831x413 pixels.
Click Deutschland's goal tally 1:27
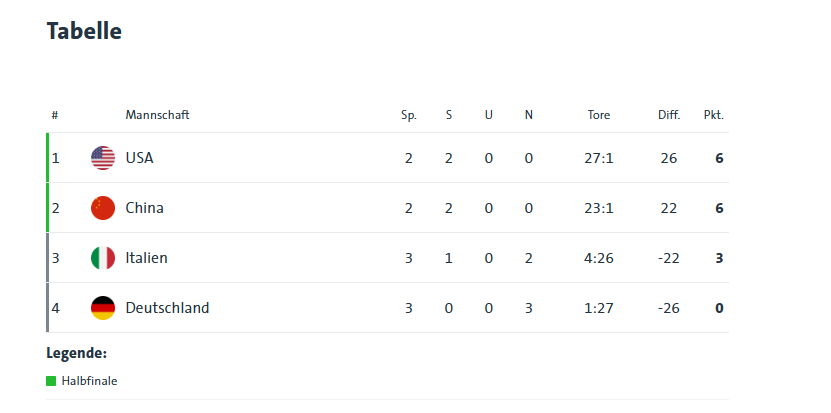coord(599,308)
